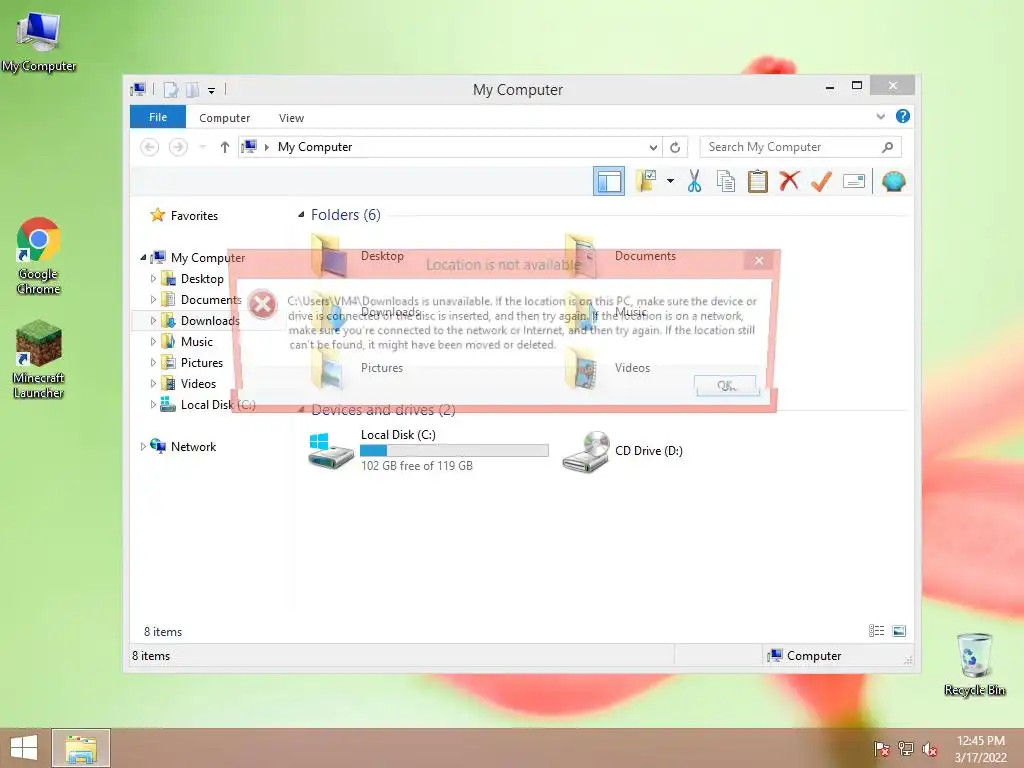This screenshot has width=1024, height=768.
Task: Open the address bar history dropdown
Action: (652, 148)
